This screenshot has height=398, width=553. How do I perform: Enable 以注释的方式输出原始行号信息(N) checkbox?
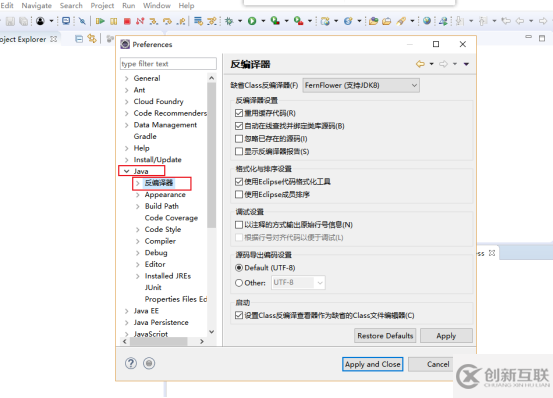tap(239, 225)
